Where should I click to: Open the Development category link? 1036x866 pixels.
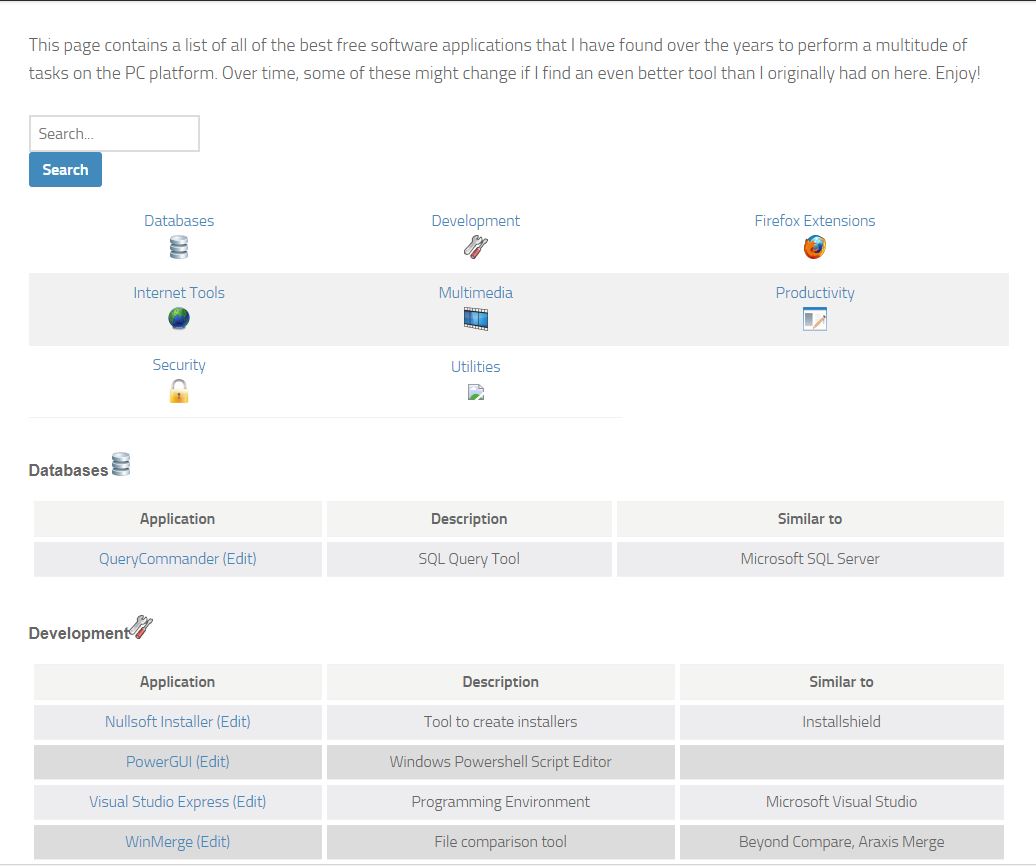[476, 220]
